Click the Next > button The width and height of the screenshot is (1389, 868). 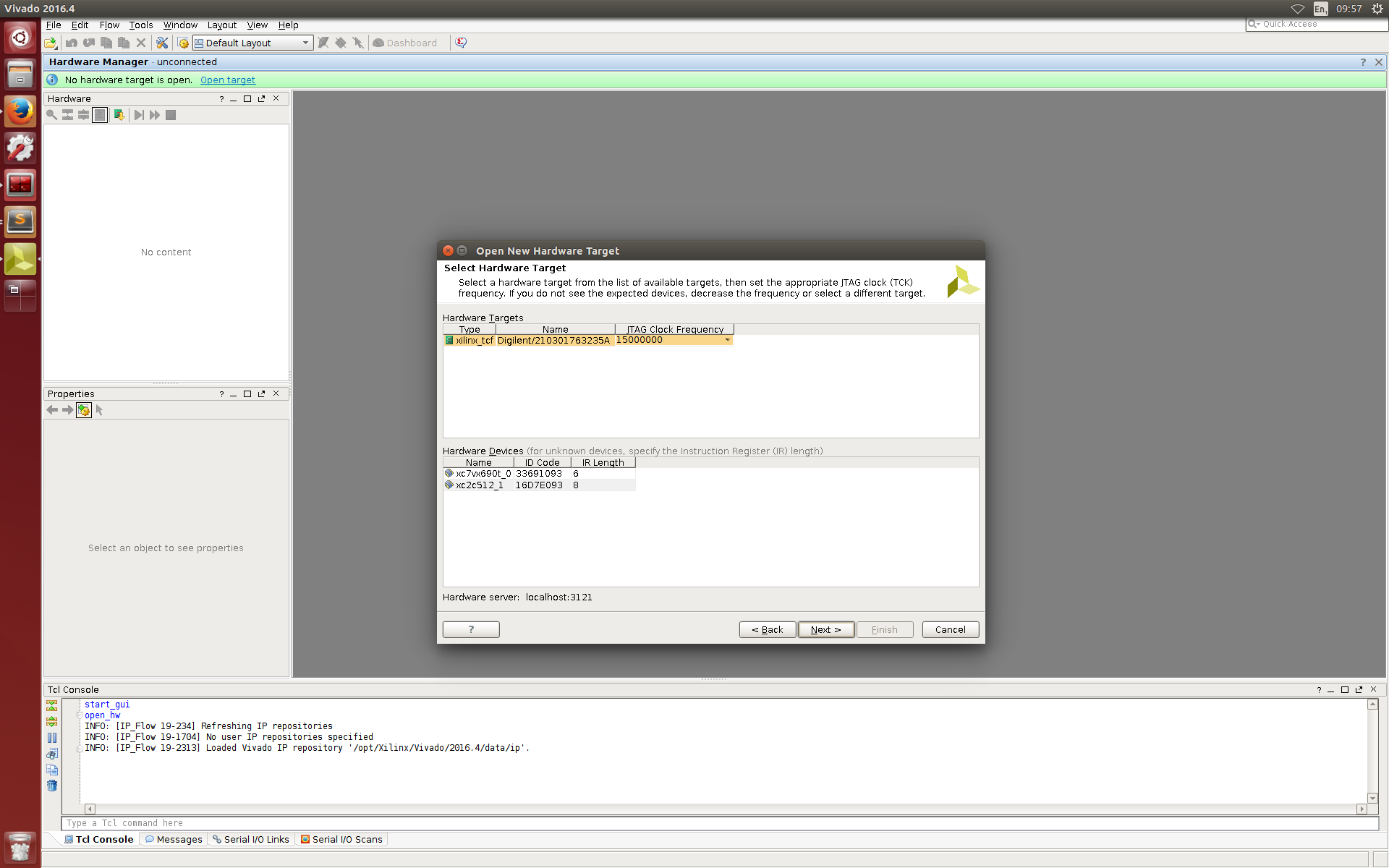tap(826, 629)
